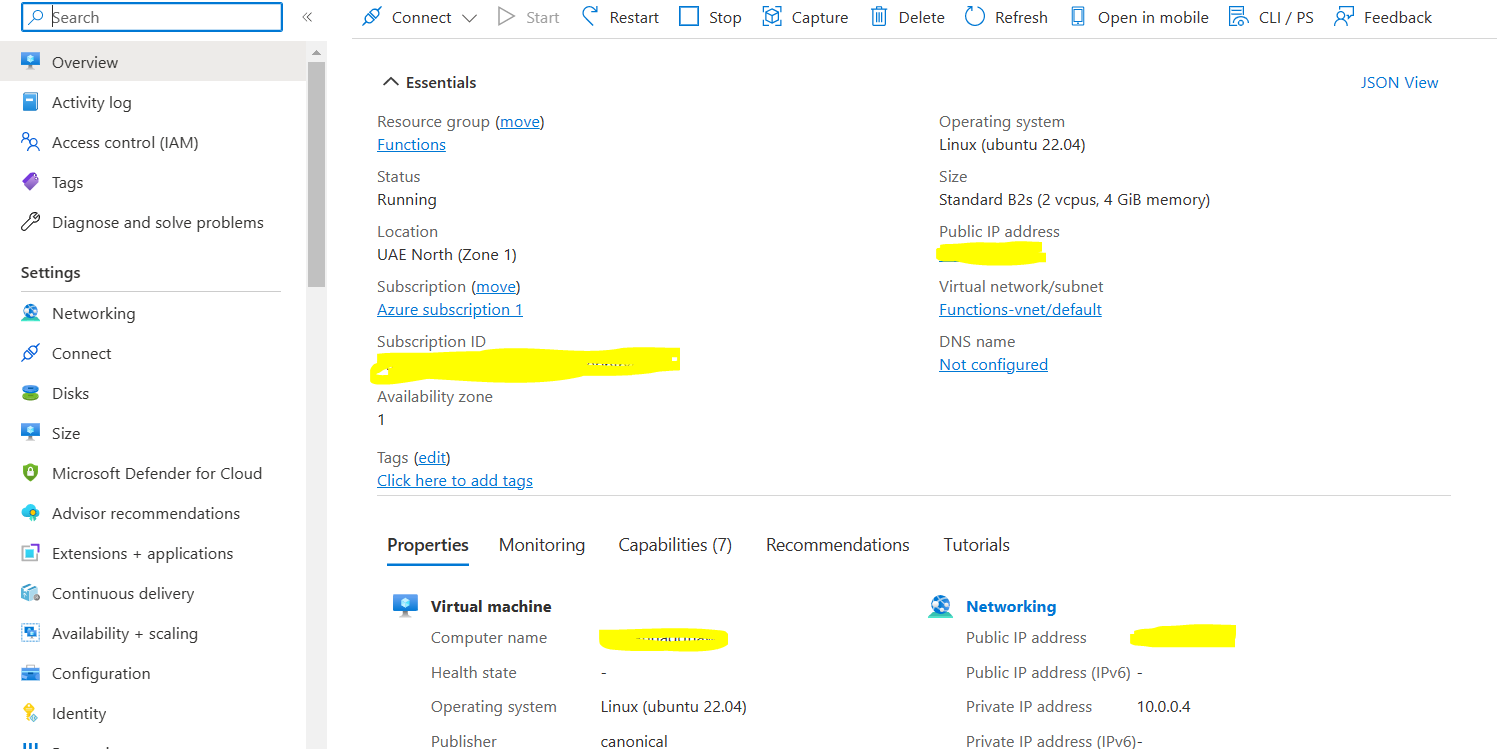Click the Disks icon in sidebar

31,393
